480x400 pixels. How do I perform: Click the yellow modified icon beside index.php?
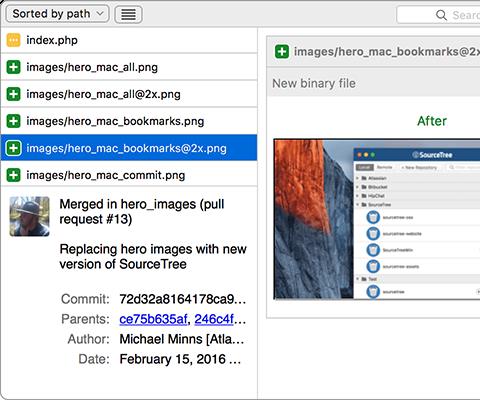point(13,40)
